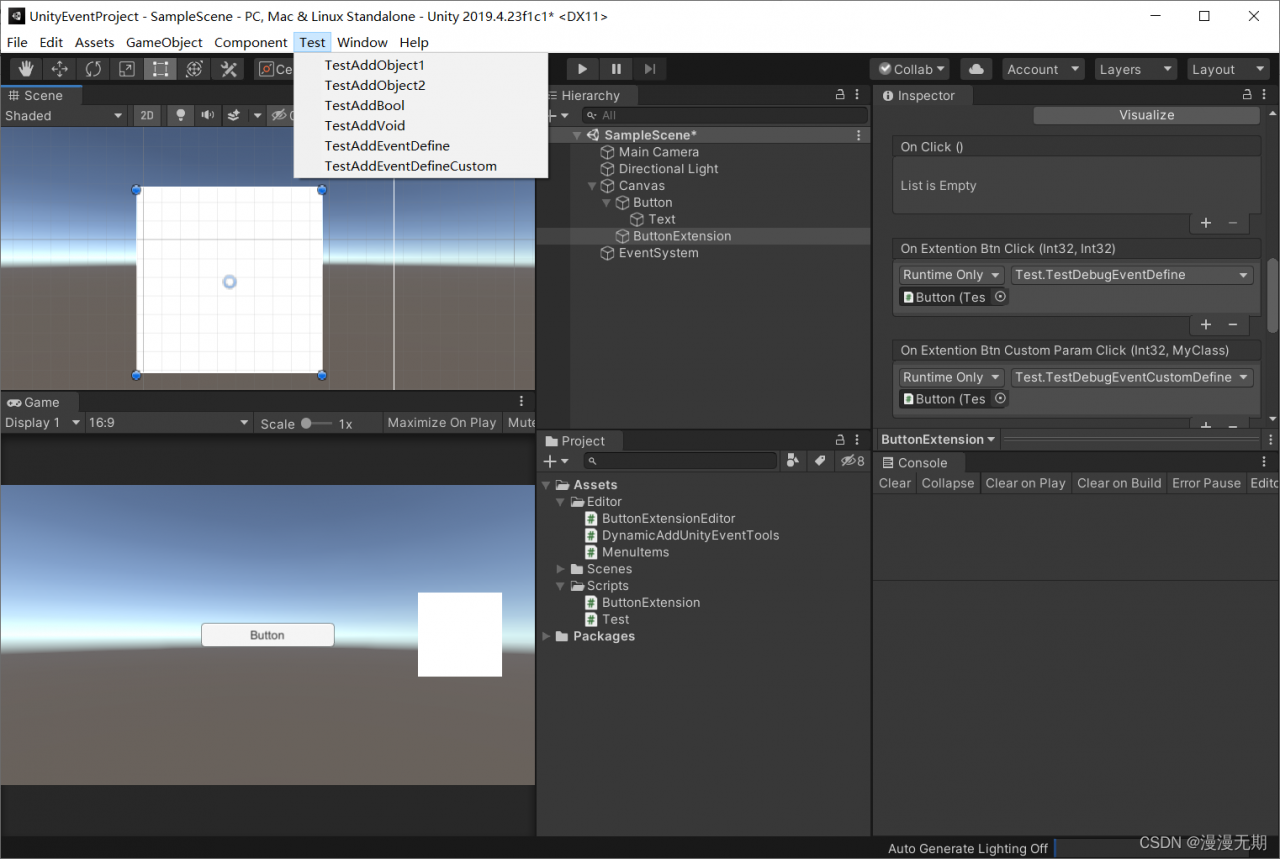
Task: Open the Layout dropdown
Action: tap(1228, 69)
